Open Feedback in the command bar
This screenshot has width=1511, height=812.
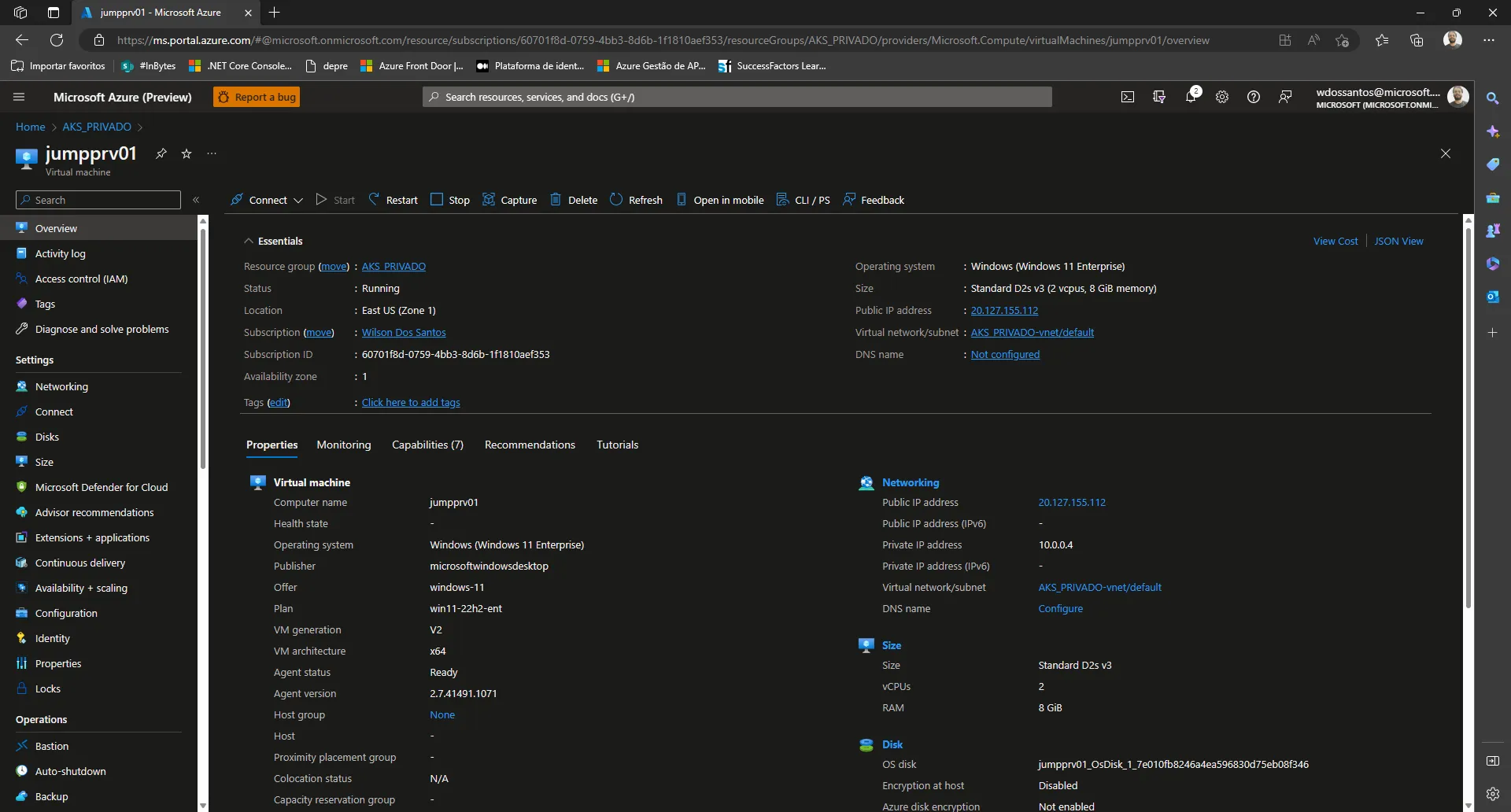(x=874, y=200)
